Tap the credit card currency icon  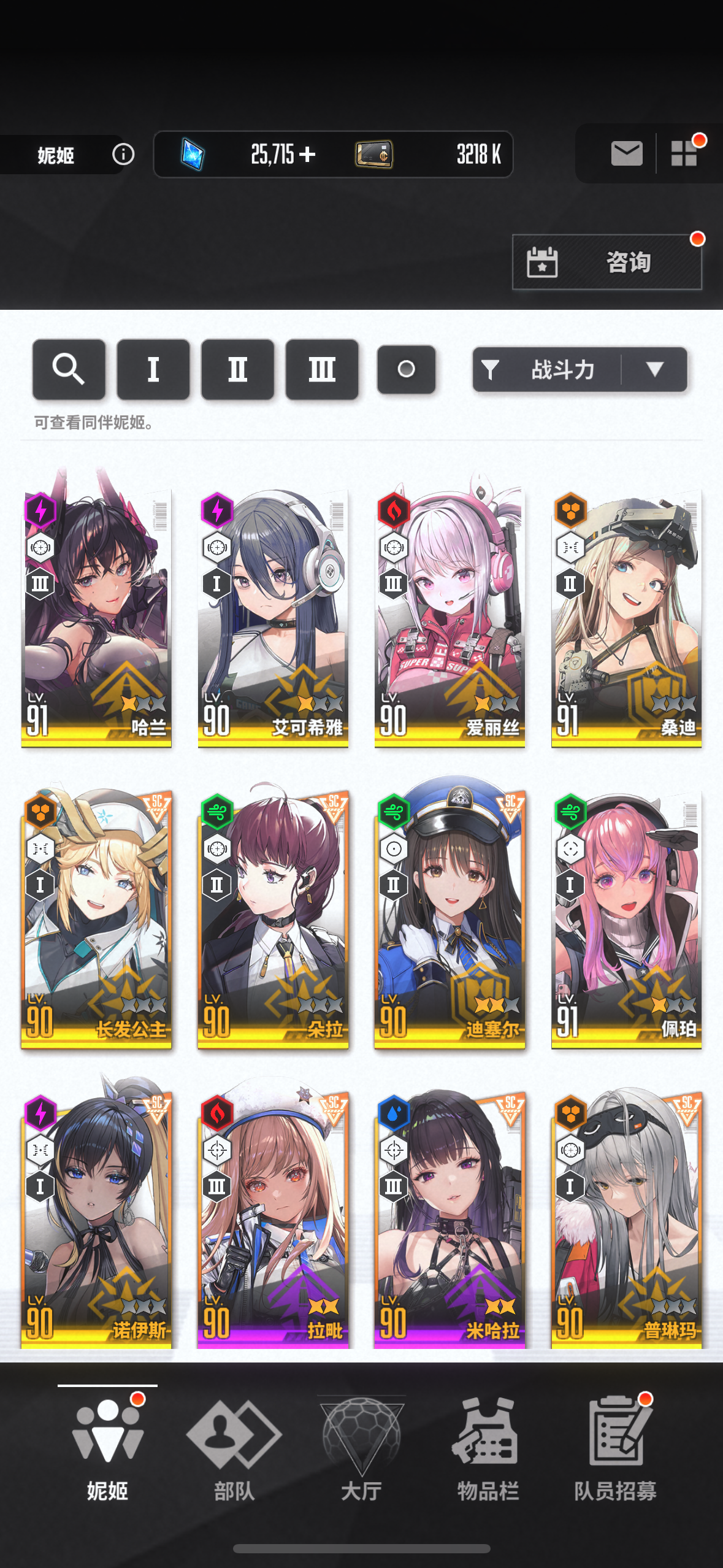click(373, 154)
